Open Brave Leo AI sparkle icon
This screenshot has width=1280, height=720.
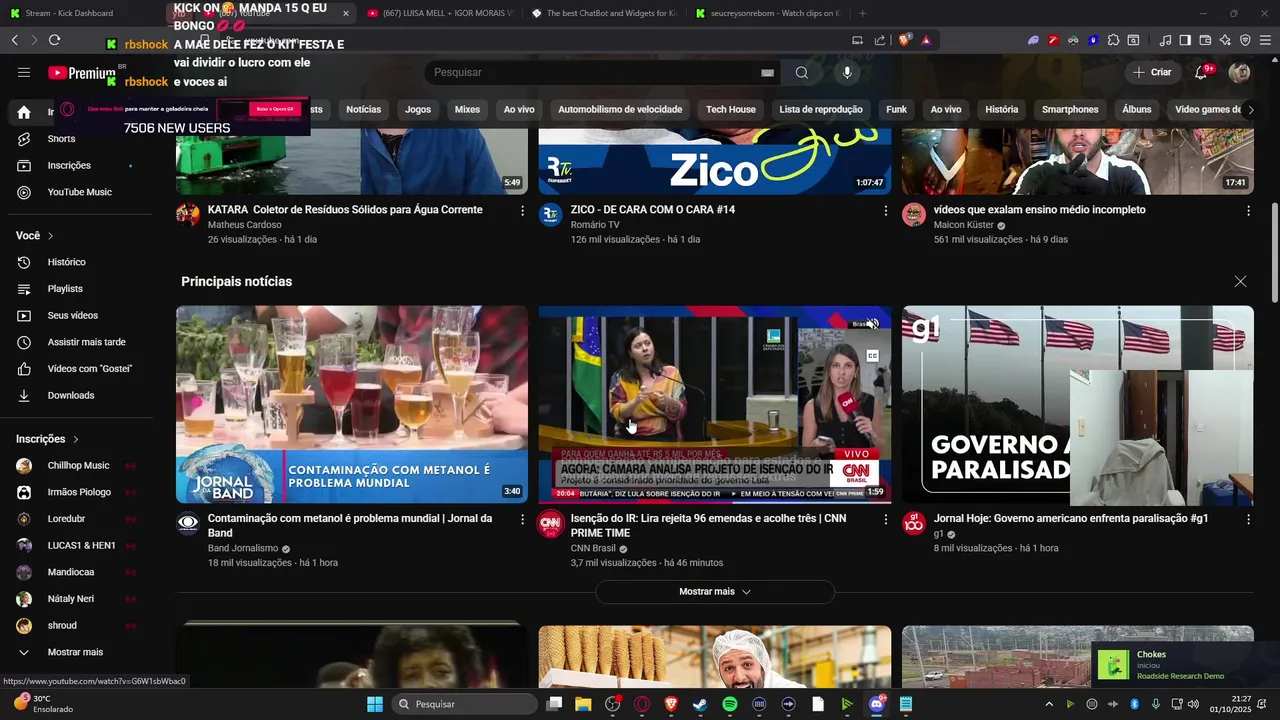click(x=1225, y=40)
